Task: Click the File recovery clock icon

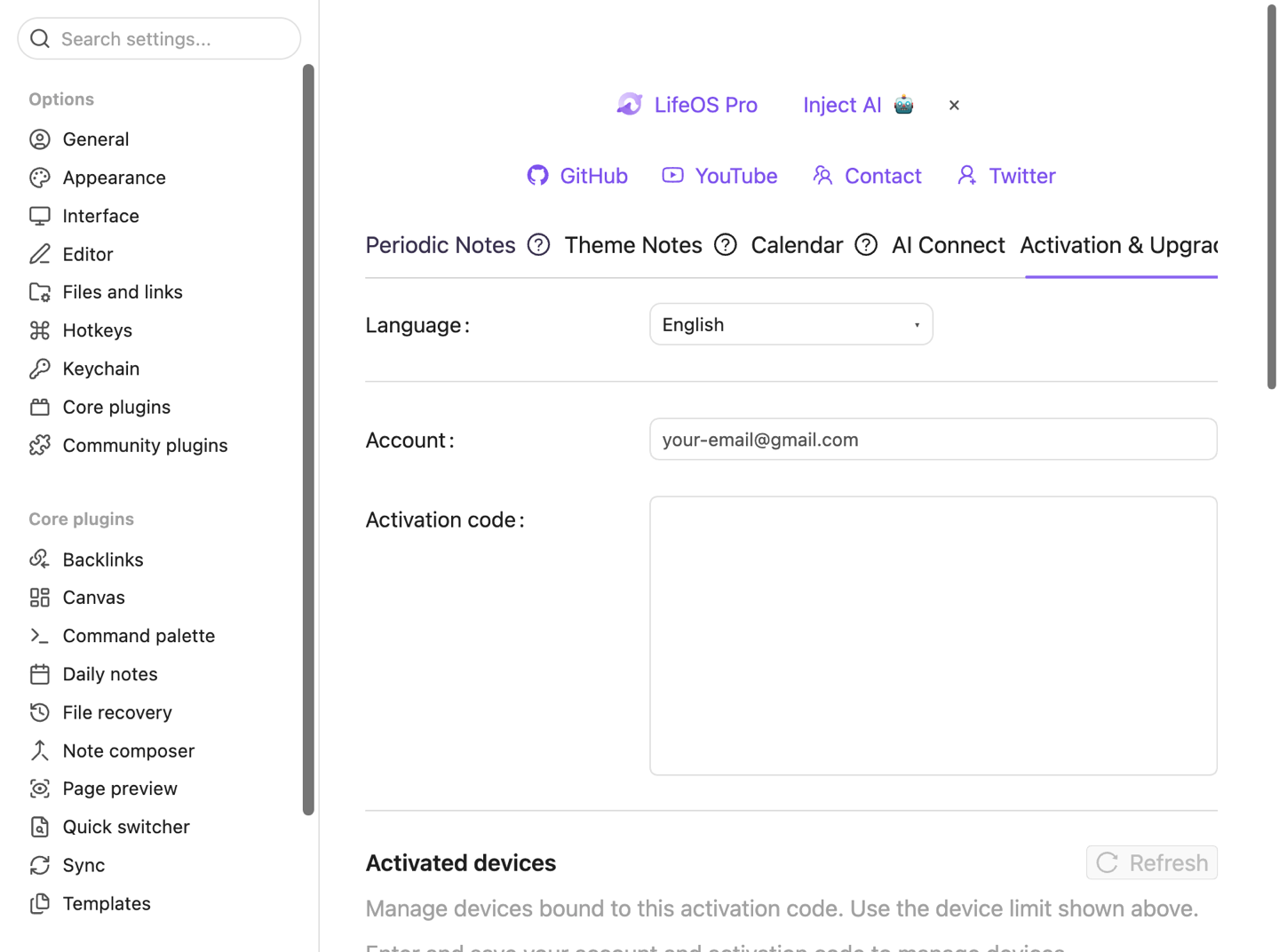Action: click(40, 712)
